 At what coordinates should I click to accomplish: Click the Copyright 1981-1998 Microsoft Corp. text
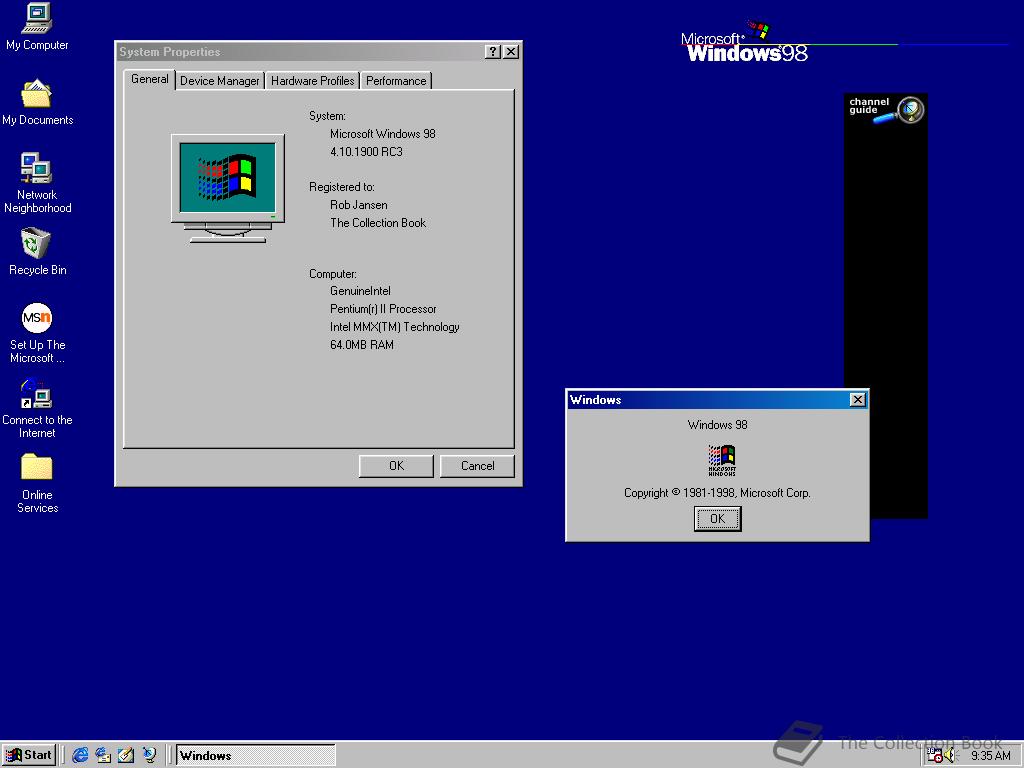[x=717, y=493]
